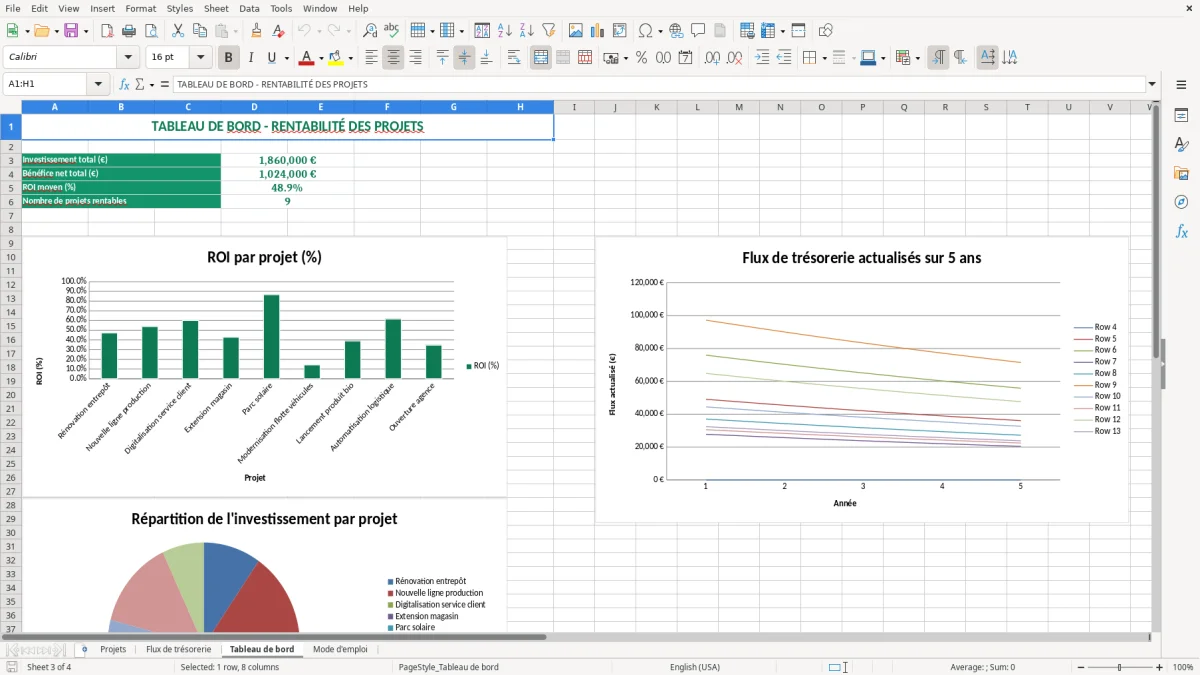Toggle the AutoFilter funnel icon
Image resolution: width=1200 pixels, height=675 pixels.
(x=548, y=31)
